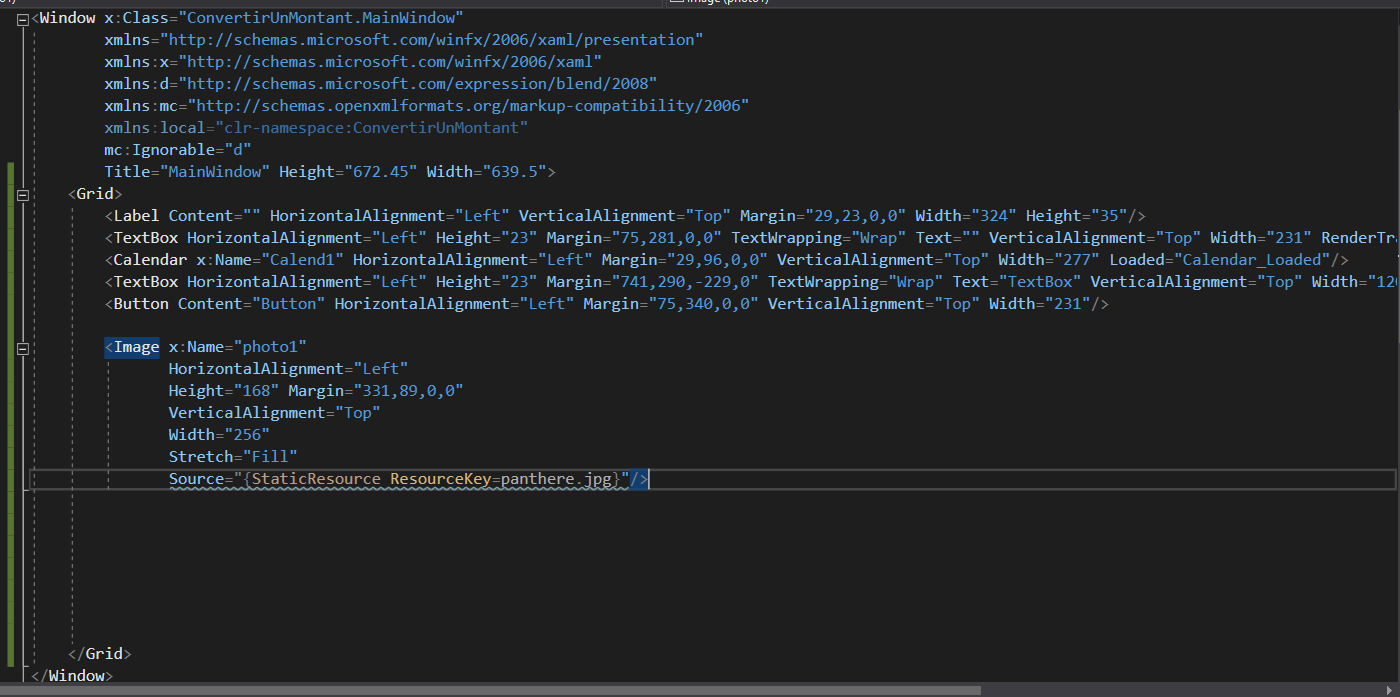Click the xmlns:mc markup-compatibility URL
This screenshot has height=697, width=1400.
coord(467,106)
